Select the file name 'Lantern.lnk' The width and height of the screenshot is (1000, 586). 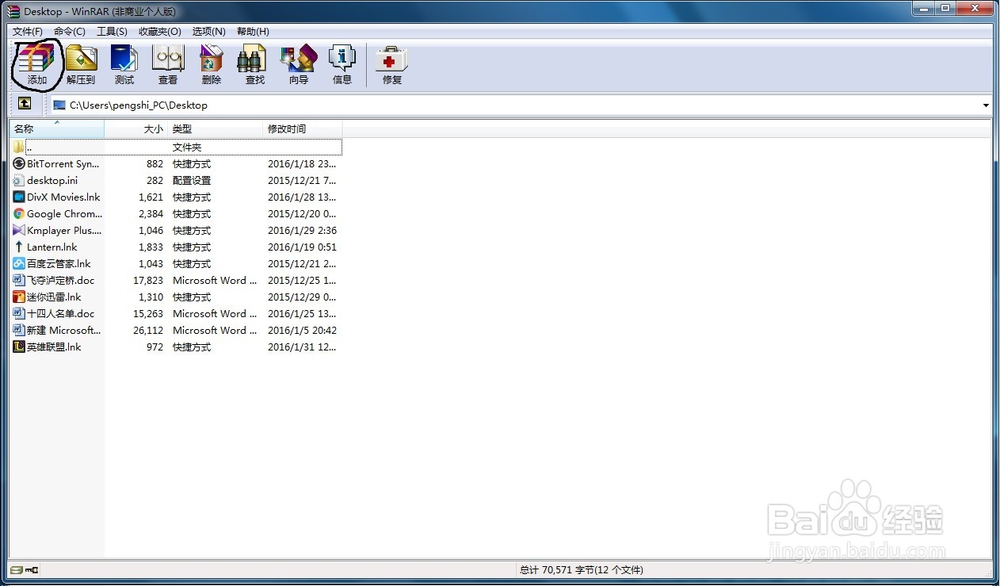pos(52,247)
